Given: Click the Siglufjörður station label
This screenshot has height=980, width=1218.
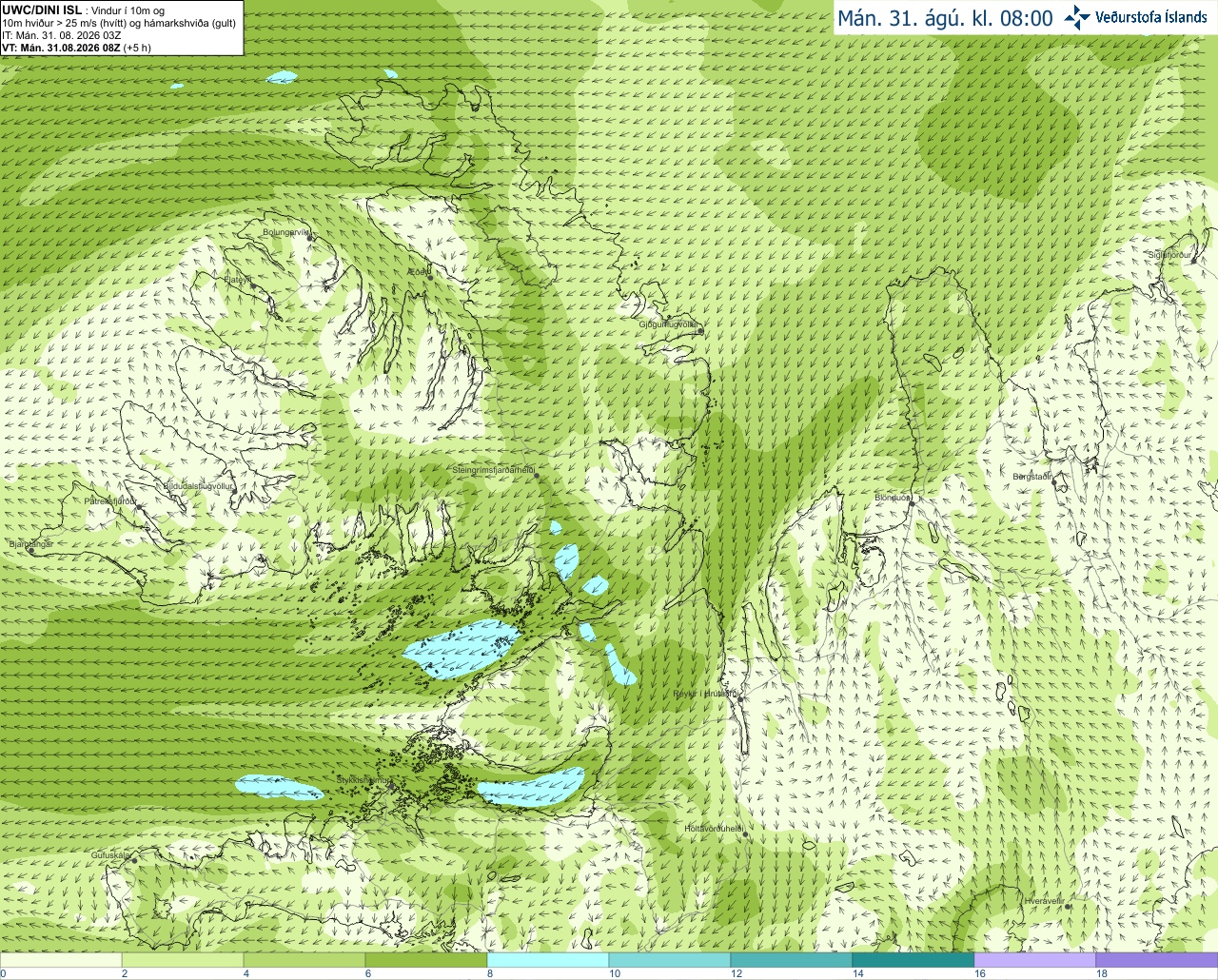Looking at the screenshot, I should (x=1169, y=255).
